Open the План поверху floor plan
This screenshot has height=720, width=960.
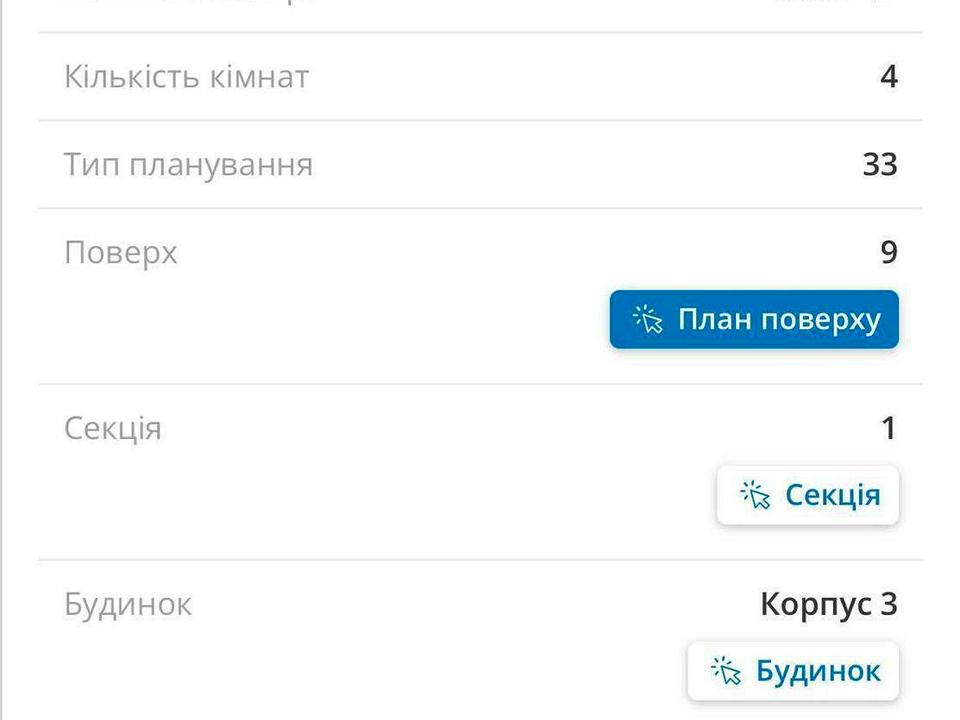tap(754, 320)
